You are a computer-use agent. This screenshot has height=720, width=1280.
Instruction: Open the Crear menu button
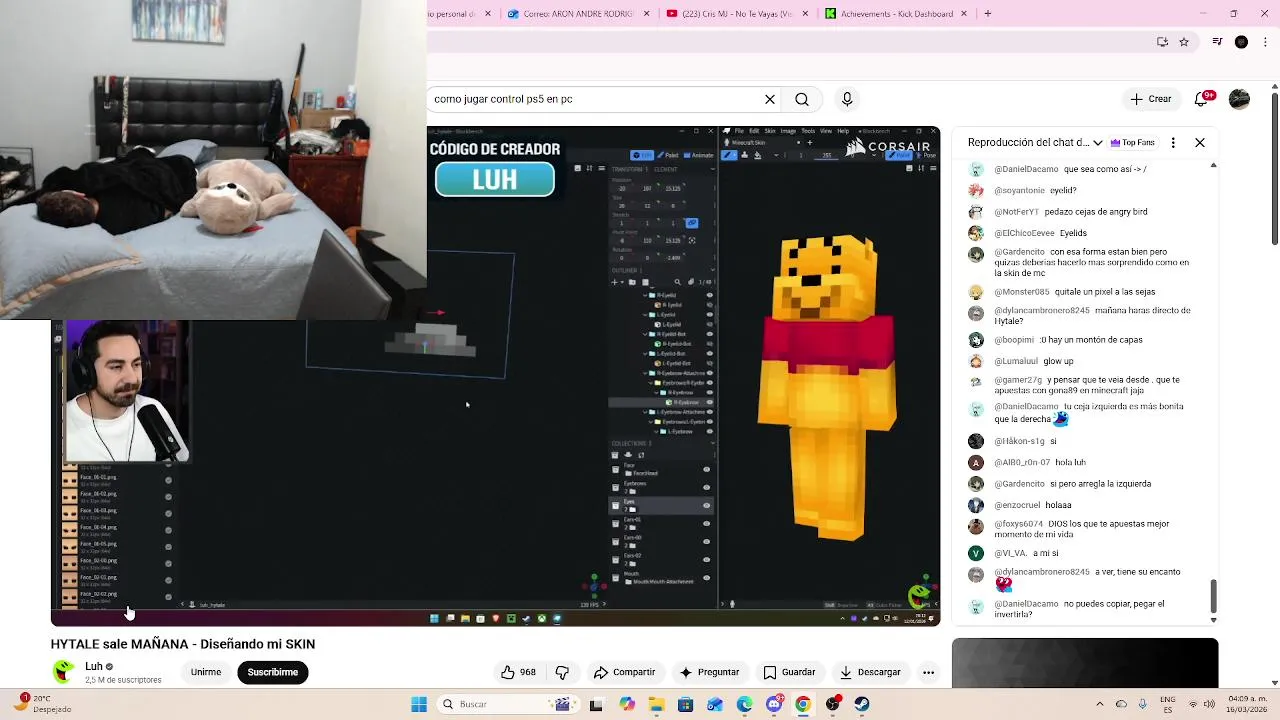[x=1150, y=99]
